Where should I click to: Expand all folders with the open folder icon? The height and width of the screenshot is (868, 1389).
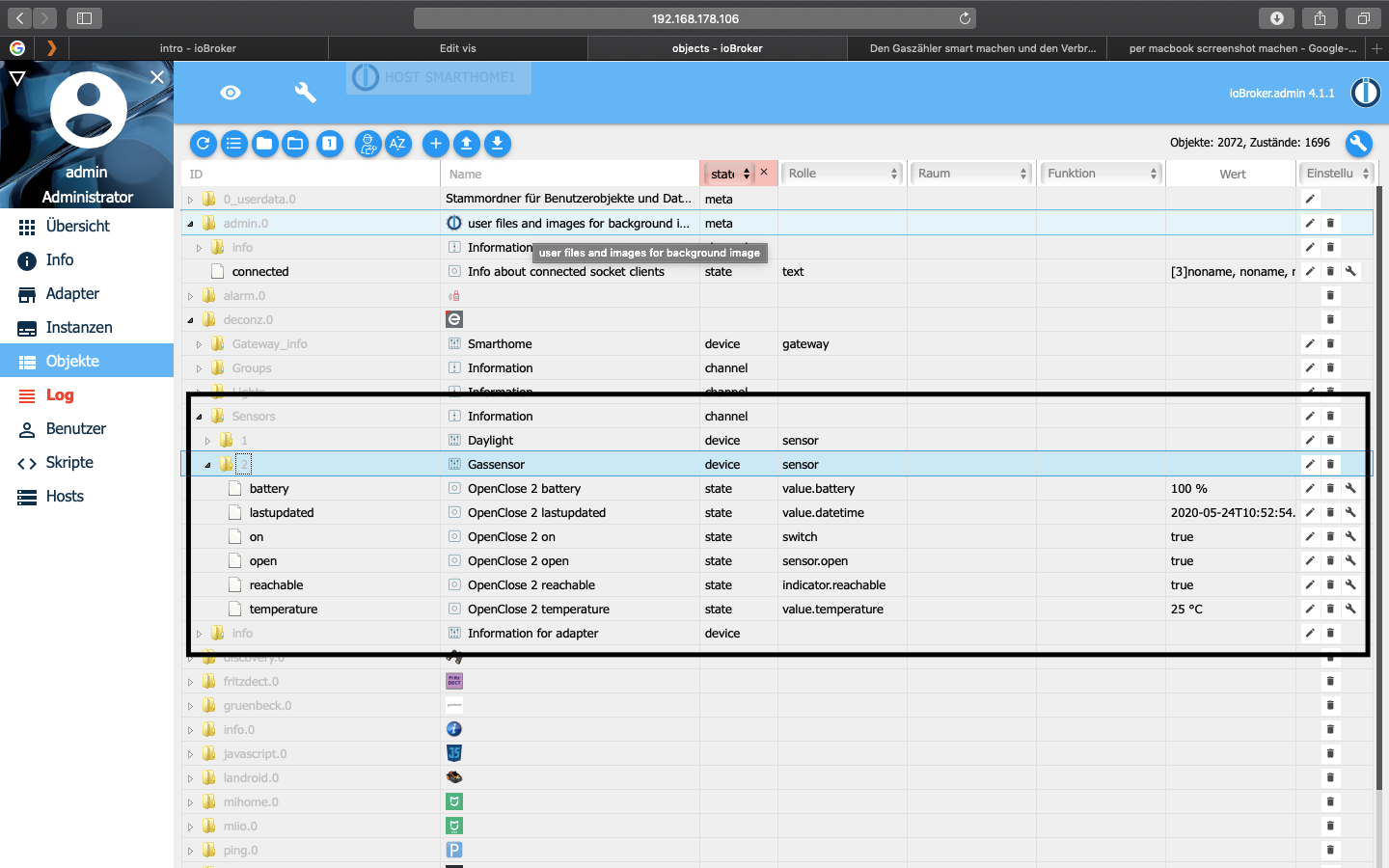click(x=295, y=144)
